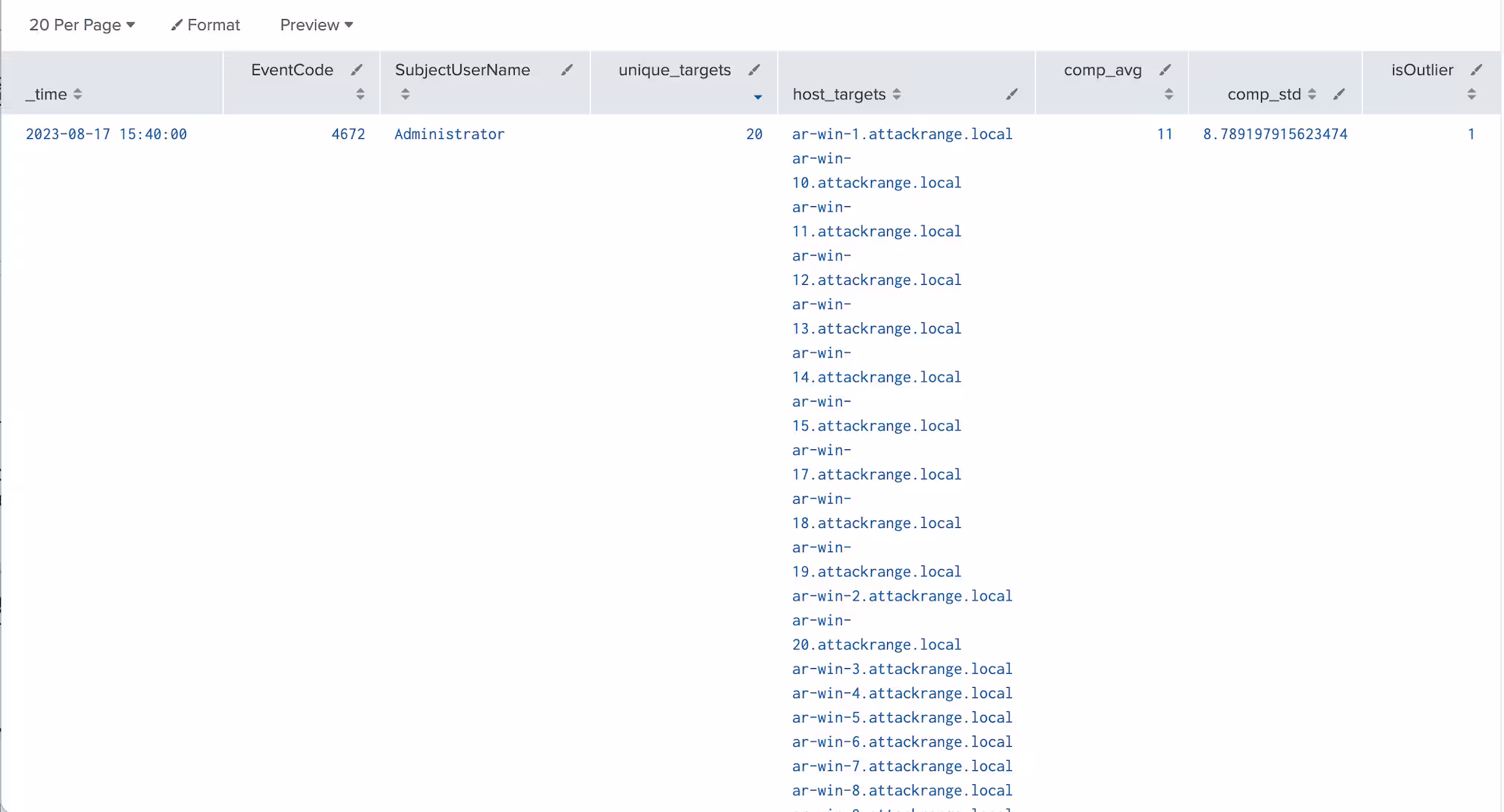Image resolution: width=1504 pixels, height=812 pixels.
Task: Toggle sort arrows under comp_avg header
Action: (1169, 94)
